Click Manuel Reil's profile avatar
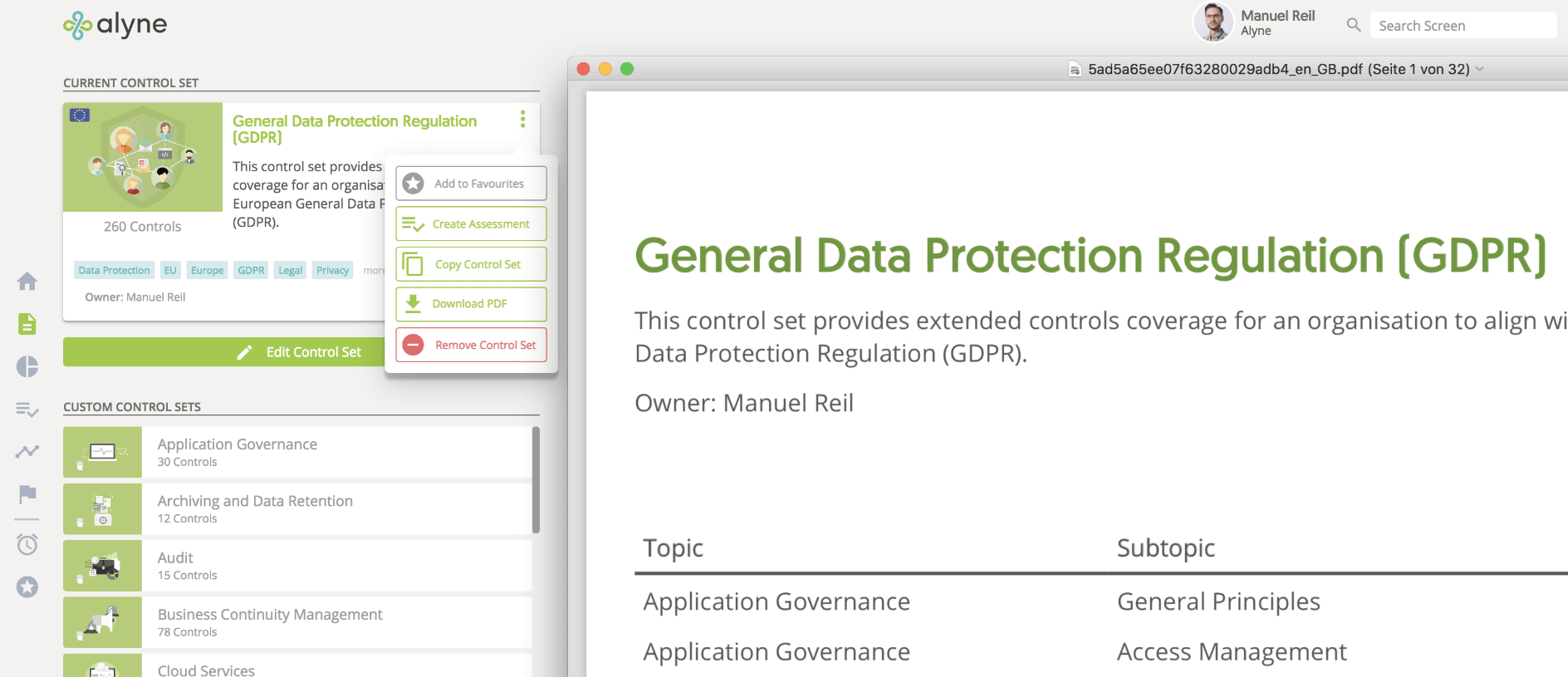 [1213, 22]
